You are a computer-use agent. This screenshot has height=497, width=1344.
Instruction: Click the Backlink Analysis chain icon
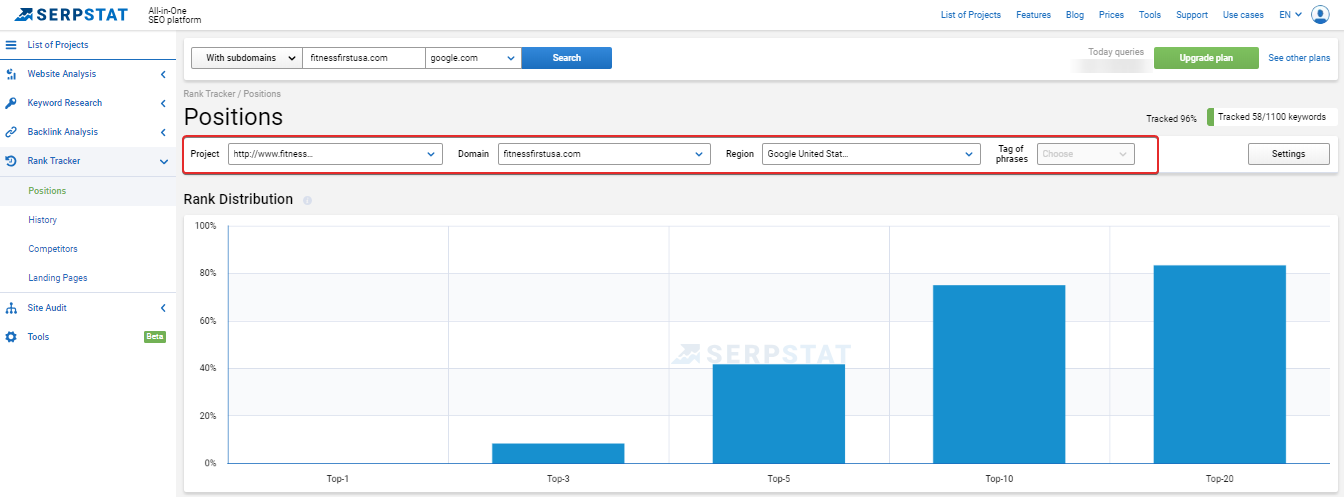pyautogui.click(x=11, y=132)
